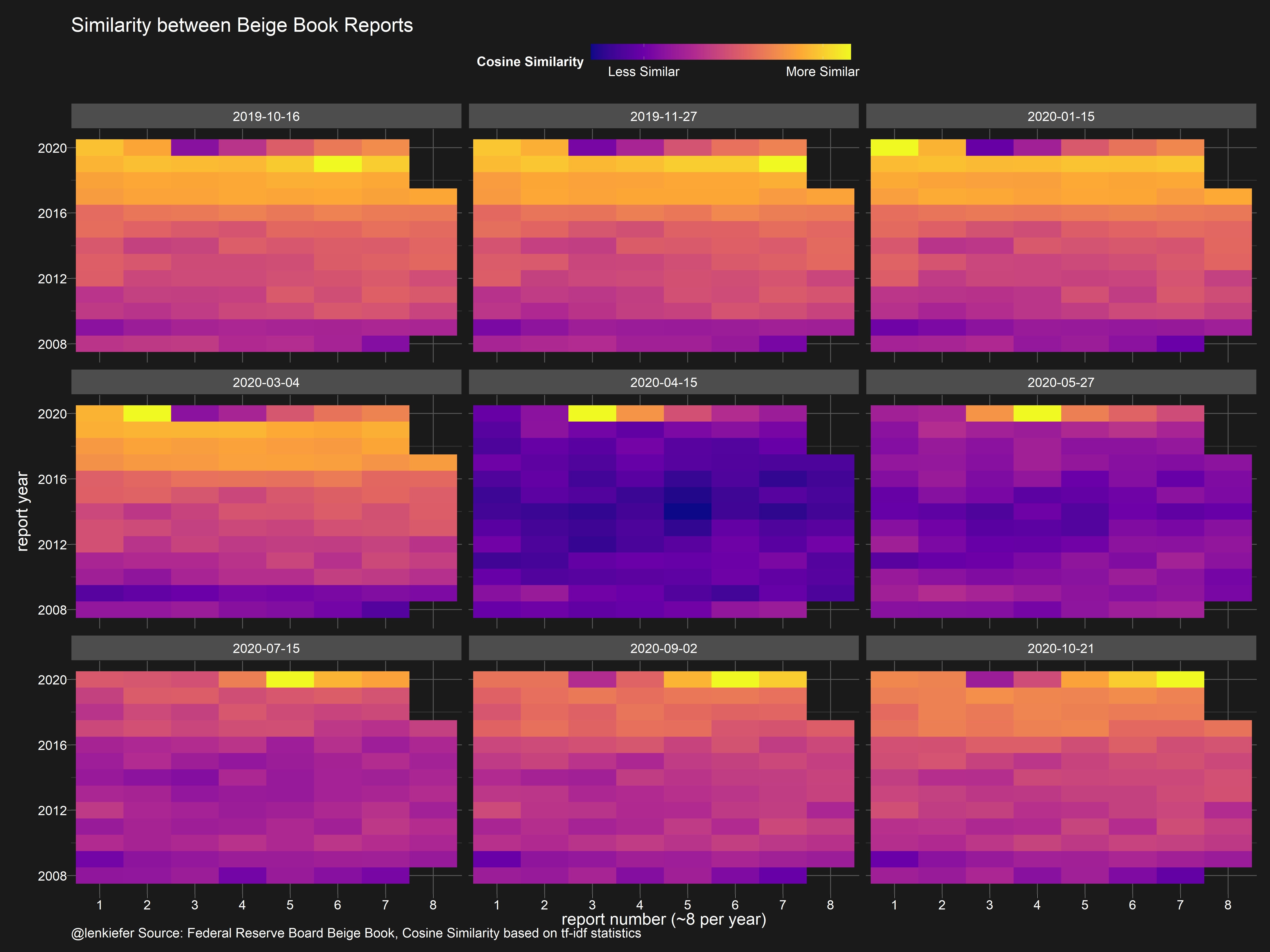1270x952 pixels.
Task: Select the 2020-05-27 facet header
Action: 1061,382
